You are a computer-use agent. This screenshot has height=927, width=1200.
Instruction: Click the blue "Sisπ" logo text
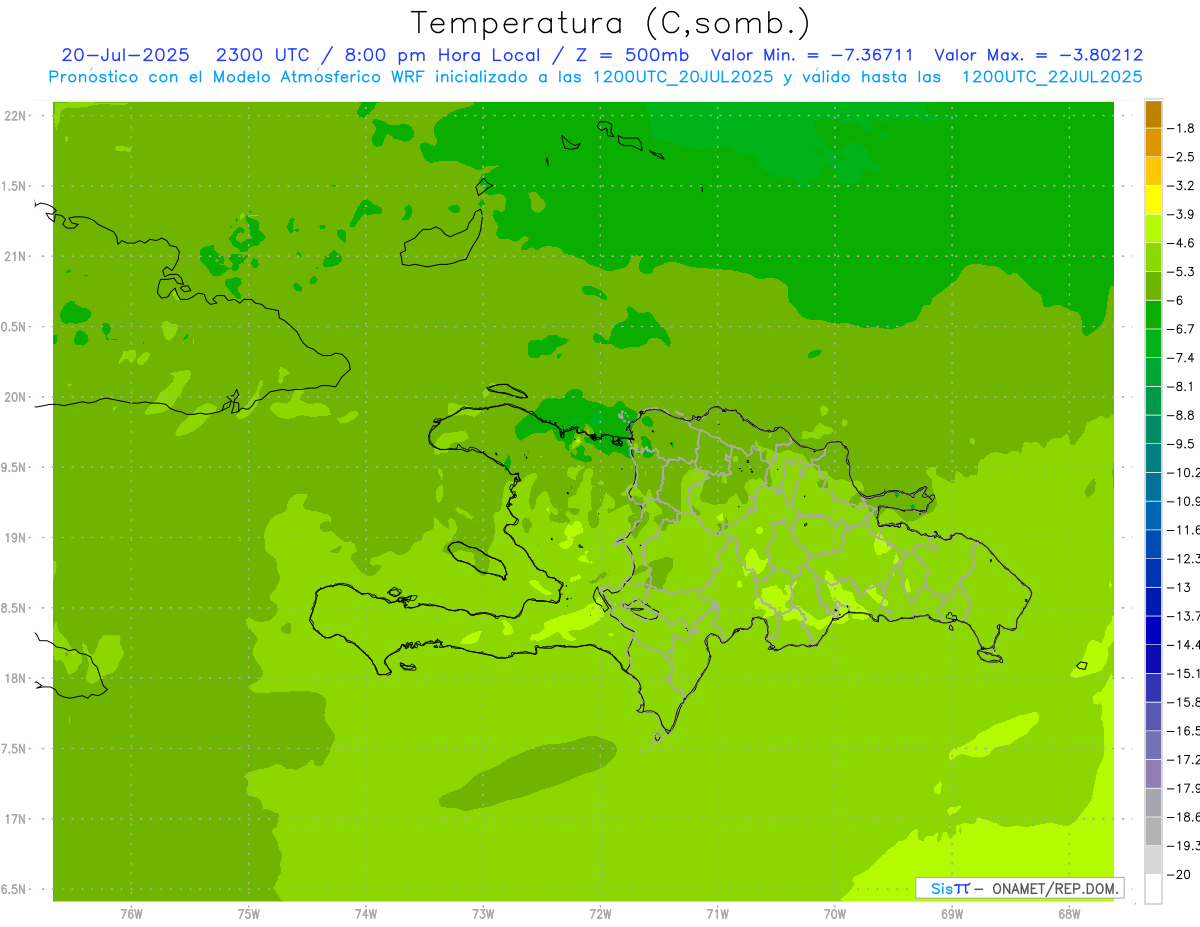949,888
